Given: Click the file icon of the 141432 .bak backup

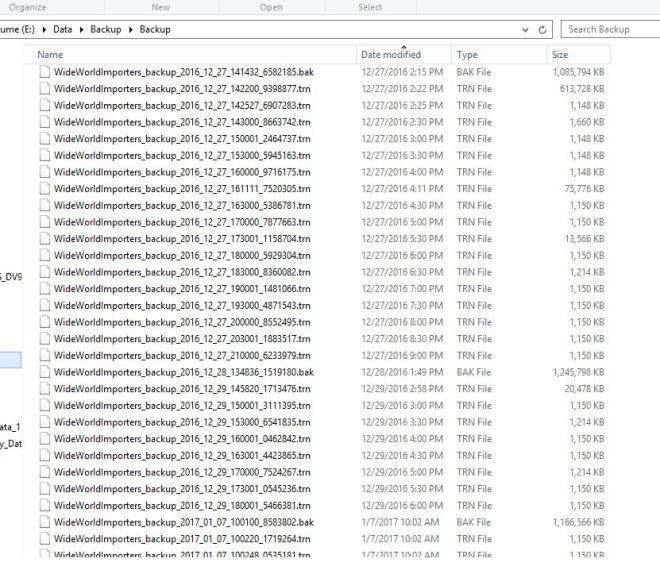Looking at the screenshot, I should click(43, 72).
